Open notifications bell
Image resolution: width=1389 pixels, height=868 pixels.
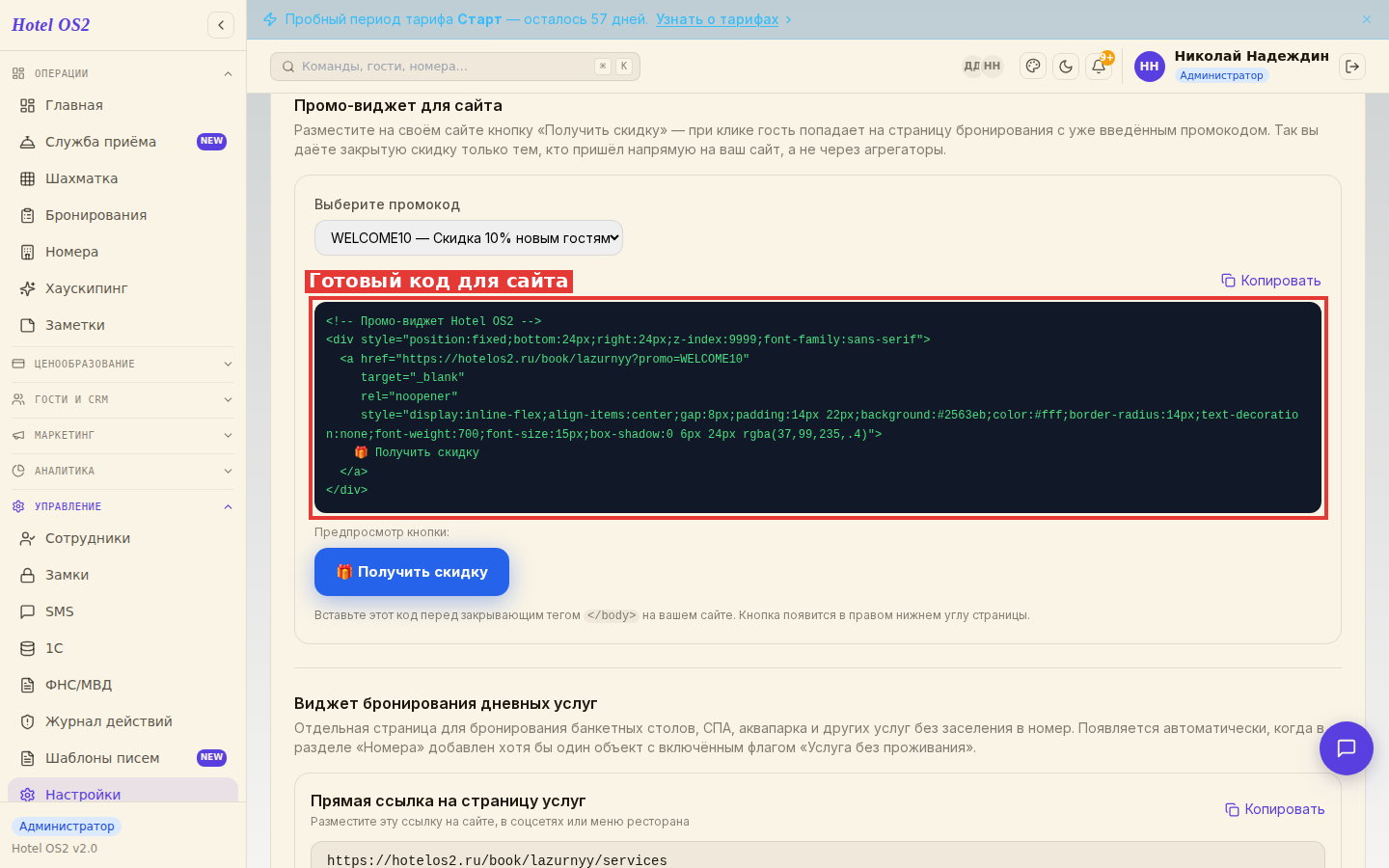1099,66
